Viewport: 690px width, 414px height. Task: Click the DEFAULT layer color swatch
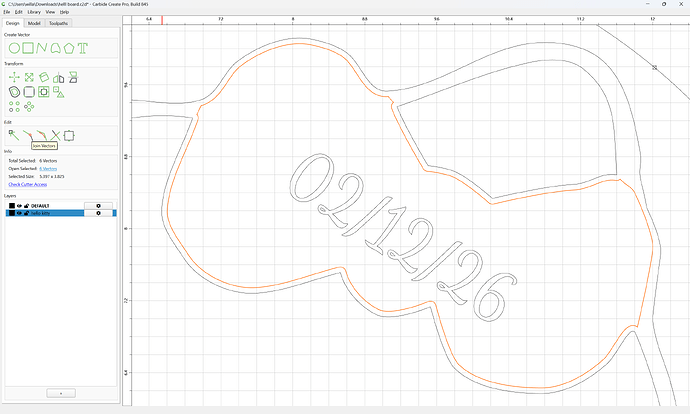point(12,206)
